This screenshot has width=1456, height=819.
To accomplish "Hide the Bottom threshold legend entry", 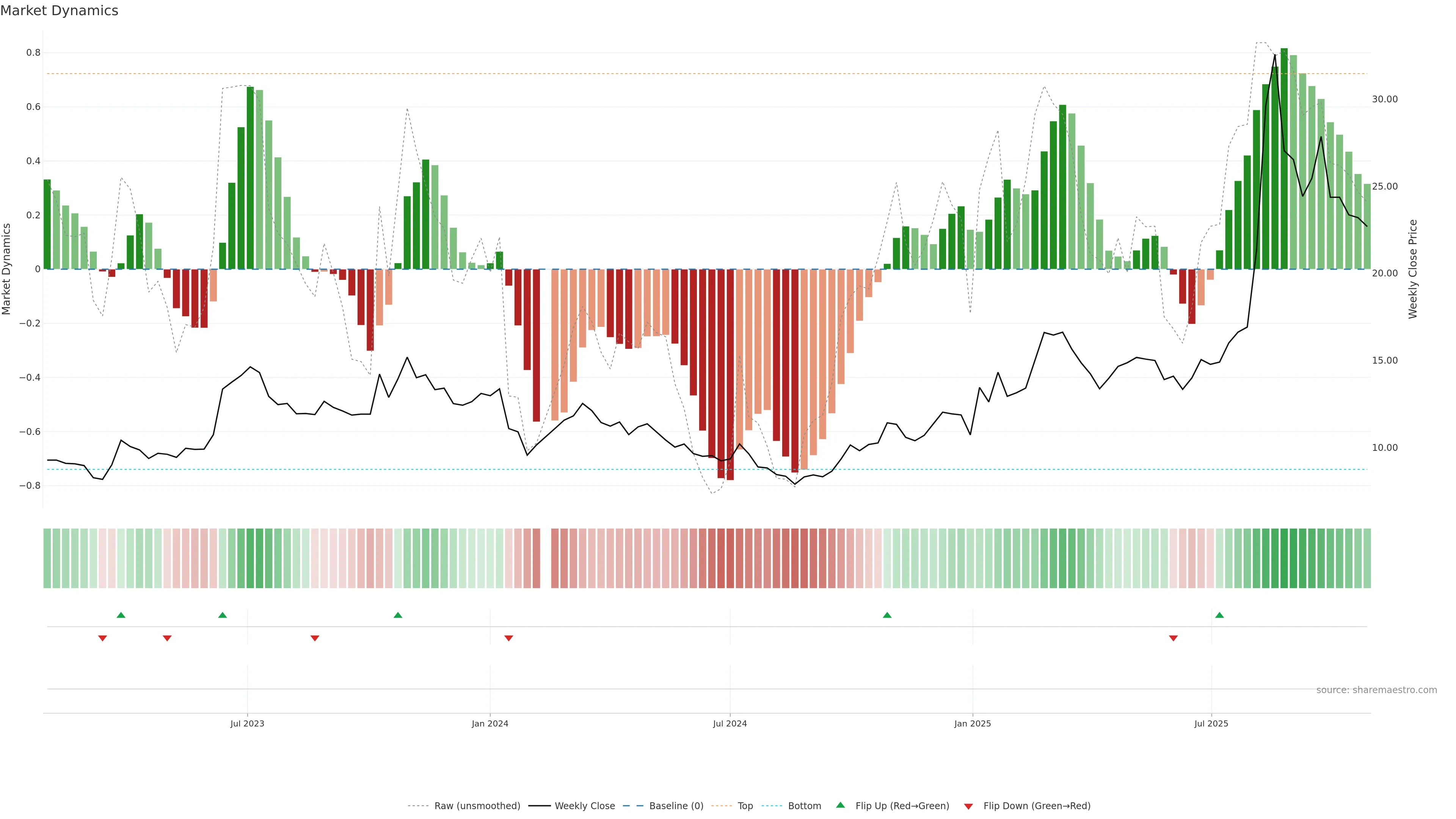I will coord(804,806).
